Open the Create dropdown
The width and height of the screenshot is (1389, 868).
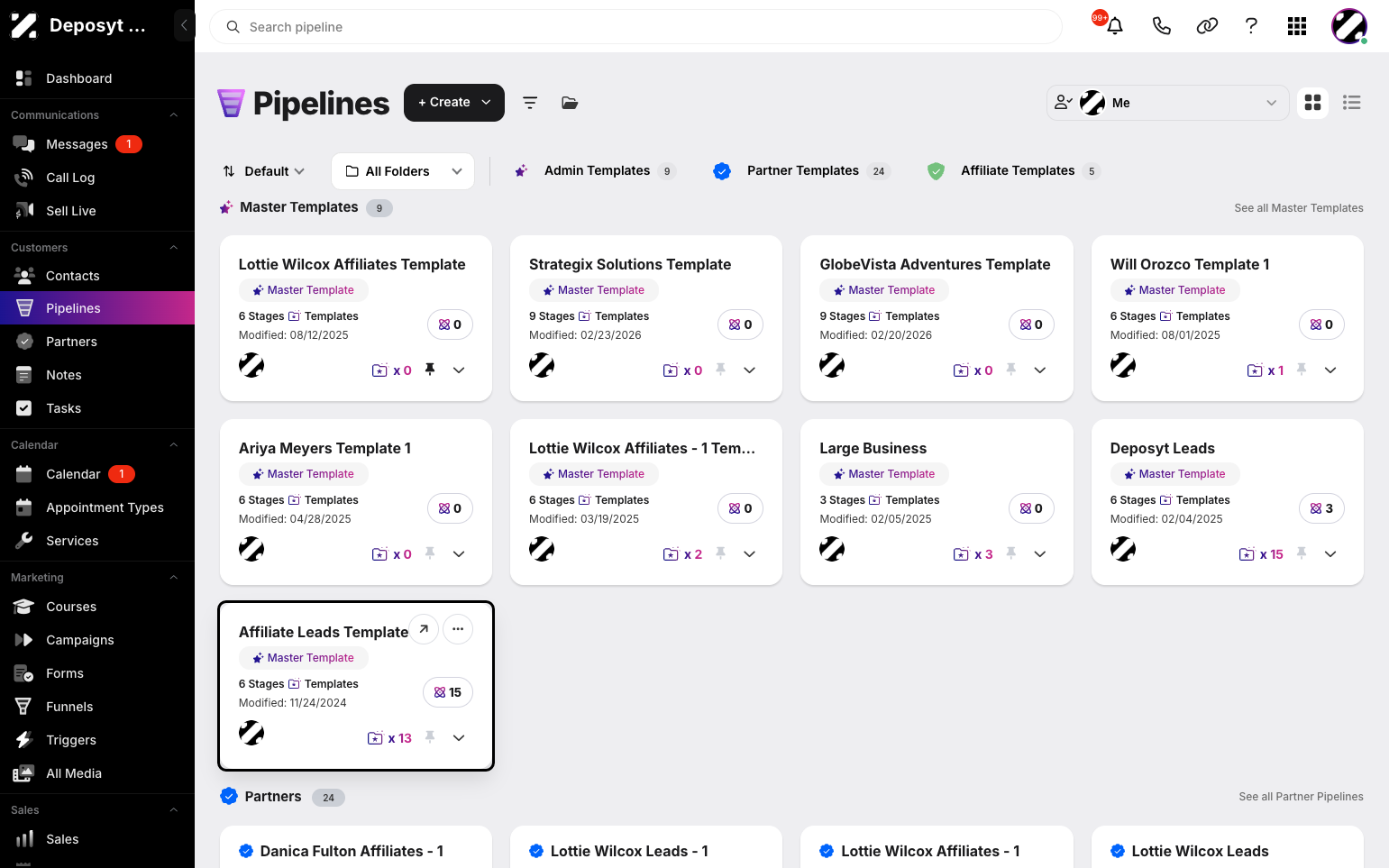click(x=454, y=103)
